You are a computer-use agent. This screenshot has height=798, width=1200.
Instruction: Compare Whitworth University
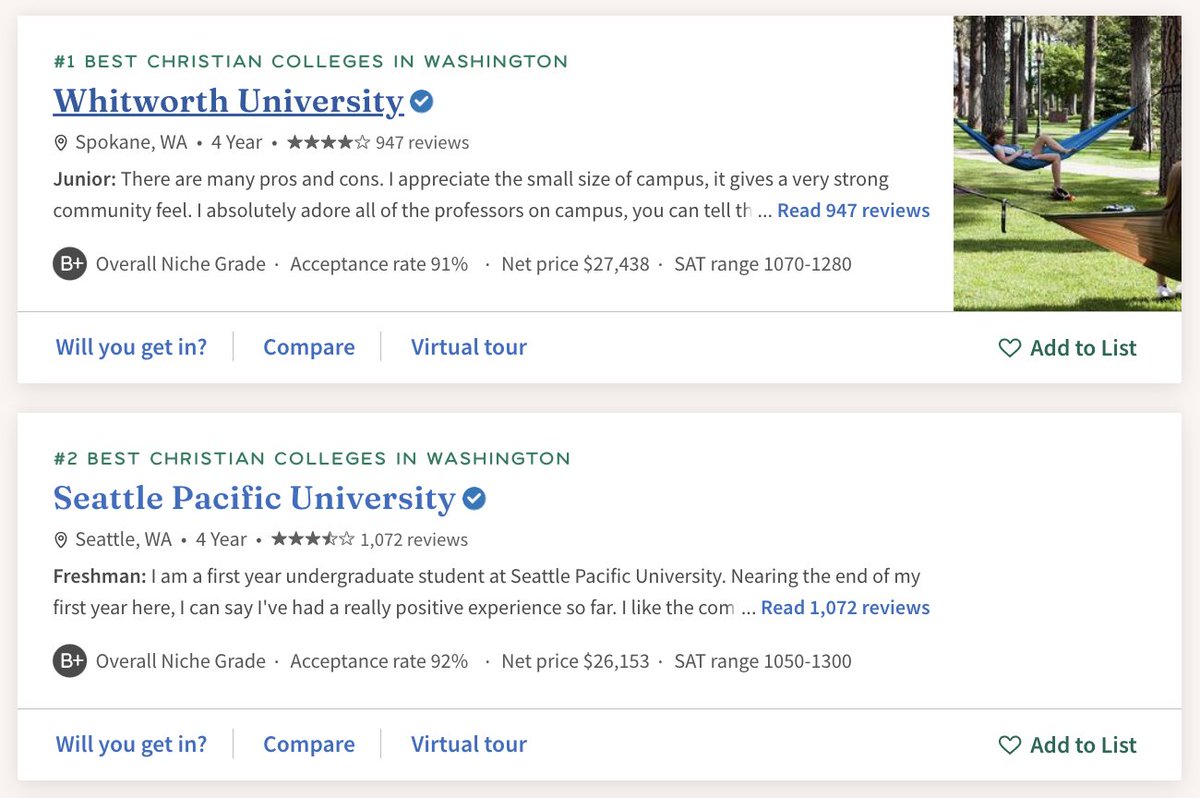click(309, 347)
